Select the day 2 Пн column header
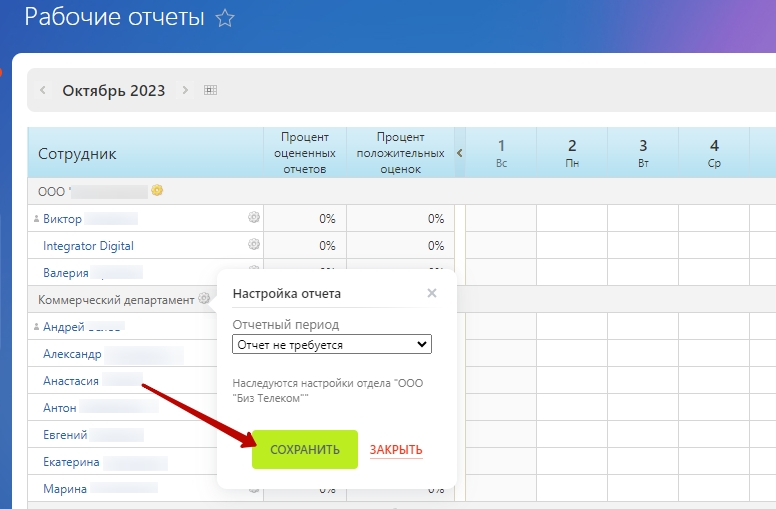Image resolution: width=776 pixels, height=509 pixels. pyautogui.click(x=572, y=152)
